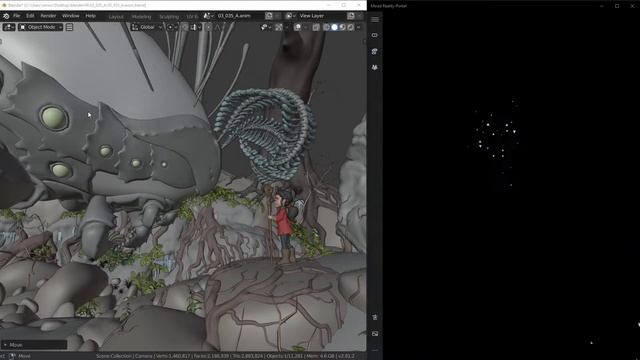Select material preview shading
The image size is (640, 360).
pos(342,27)
